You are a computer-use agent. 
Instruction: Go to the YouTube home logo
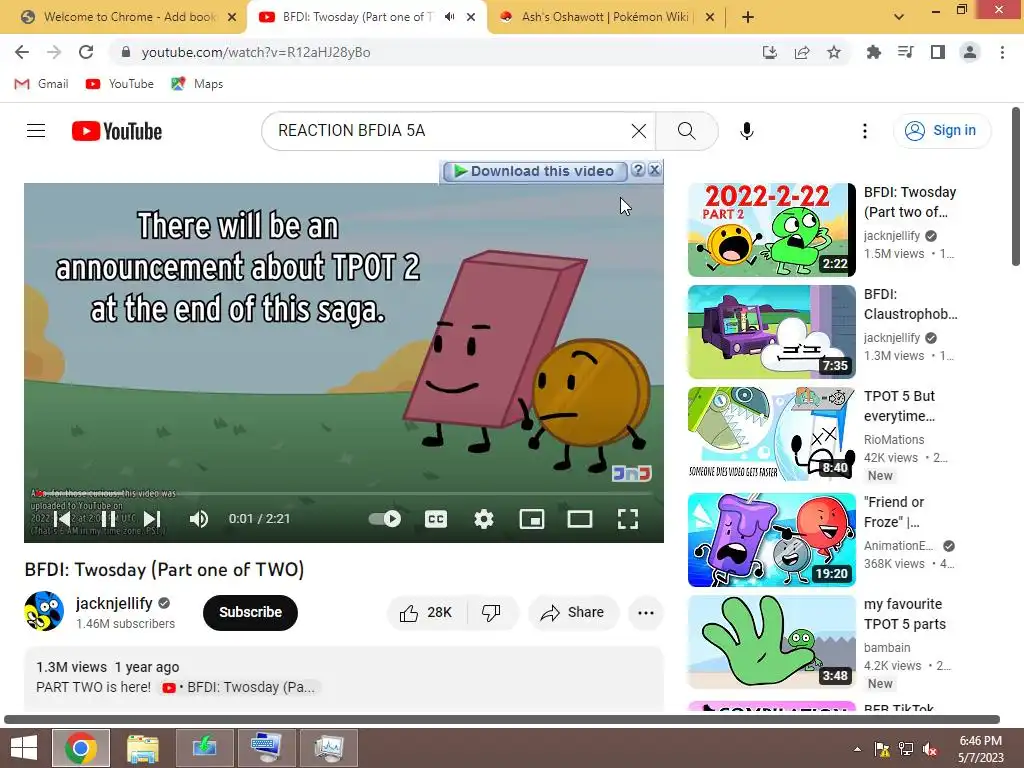[117, 131]
